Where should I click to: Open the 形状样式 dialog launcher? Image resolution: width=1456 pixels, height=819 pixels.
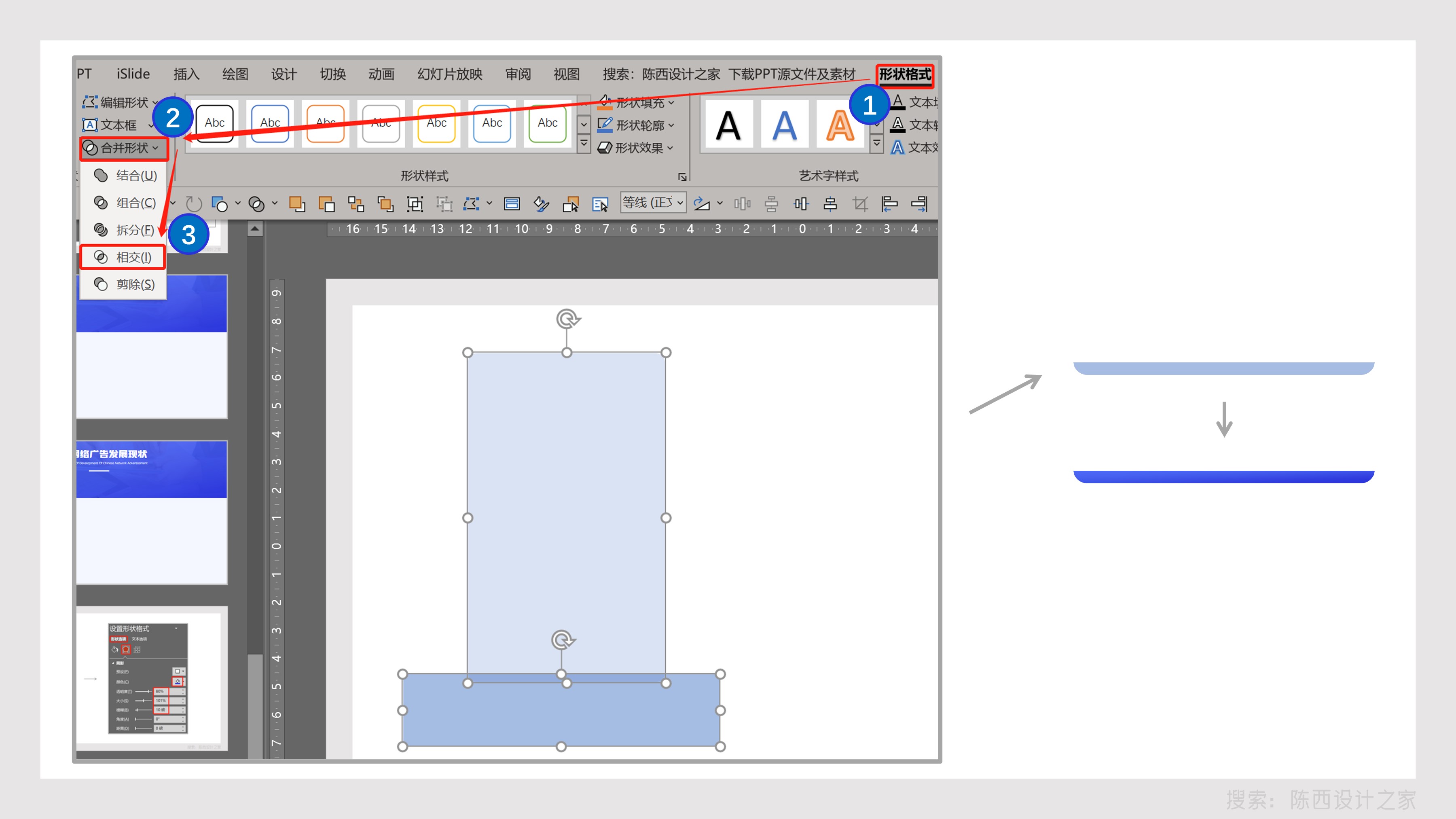682,177
